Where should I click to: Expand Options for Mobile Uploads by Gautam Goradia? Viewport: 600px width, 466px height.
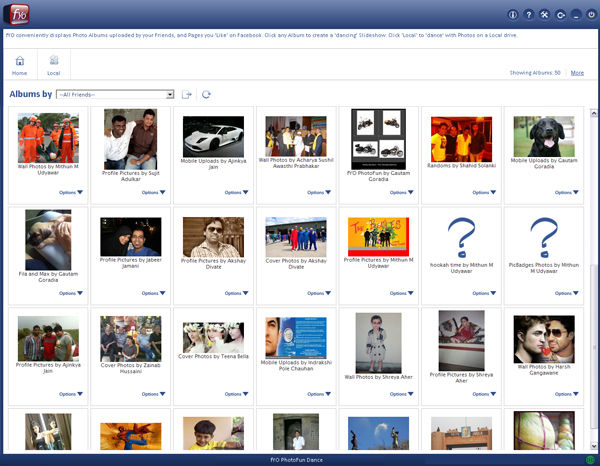[567, 192]
